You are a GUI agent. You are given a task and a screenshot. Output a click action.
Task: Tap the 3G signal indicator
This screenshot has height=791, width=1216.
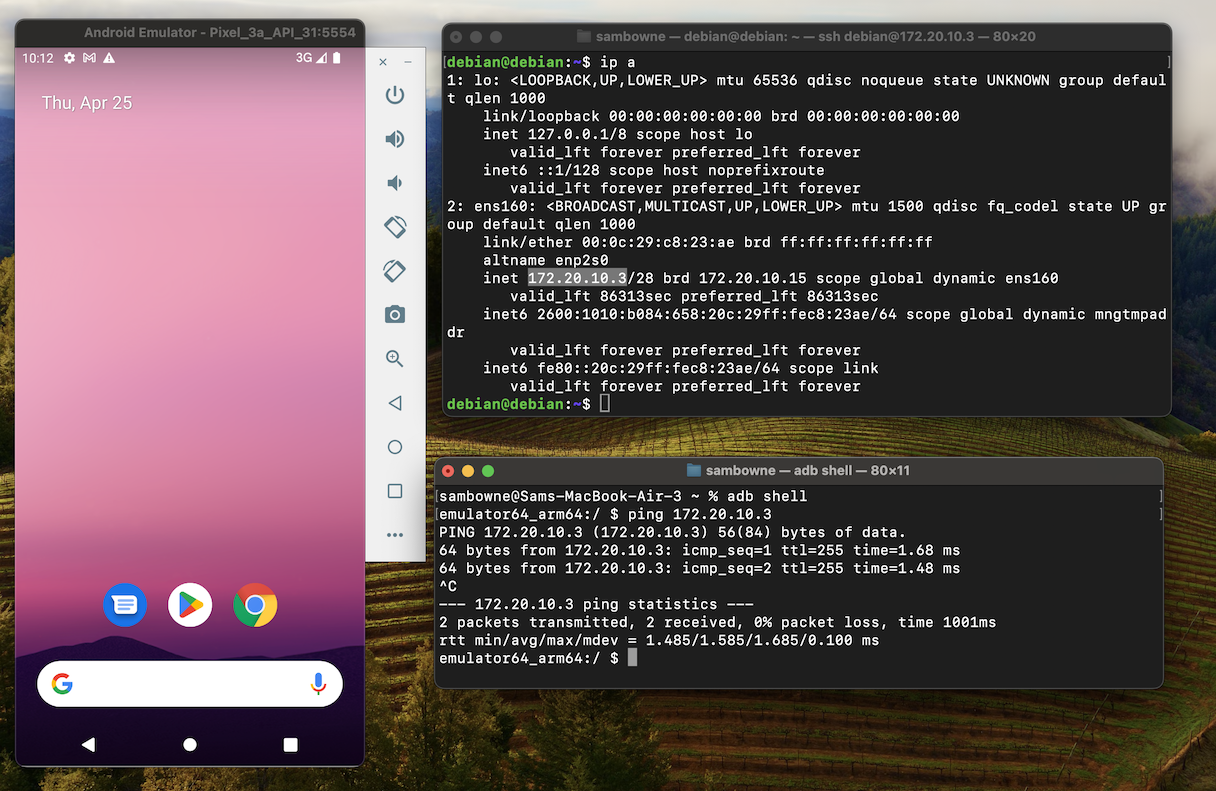click(311, 58)
